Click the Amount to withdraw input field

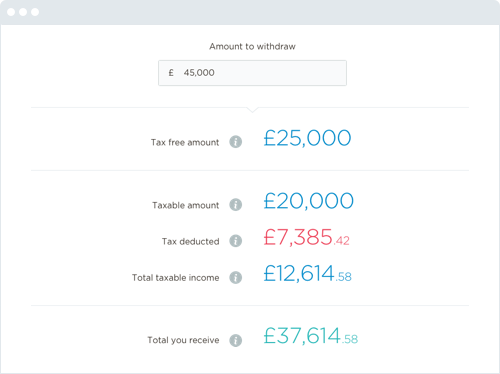pos(252,73)
